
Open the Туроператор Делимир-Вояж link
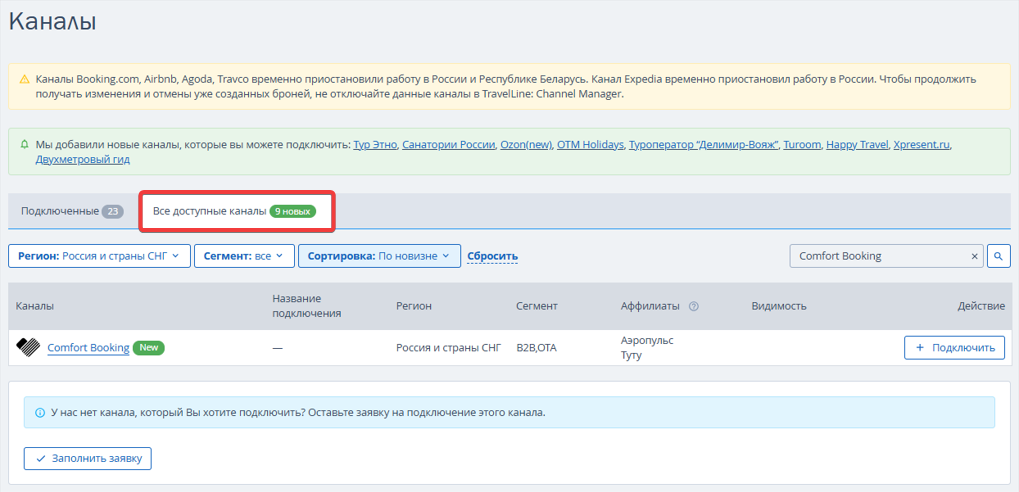(704, 144)
